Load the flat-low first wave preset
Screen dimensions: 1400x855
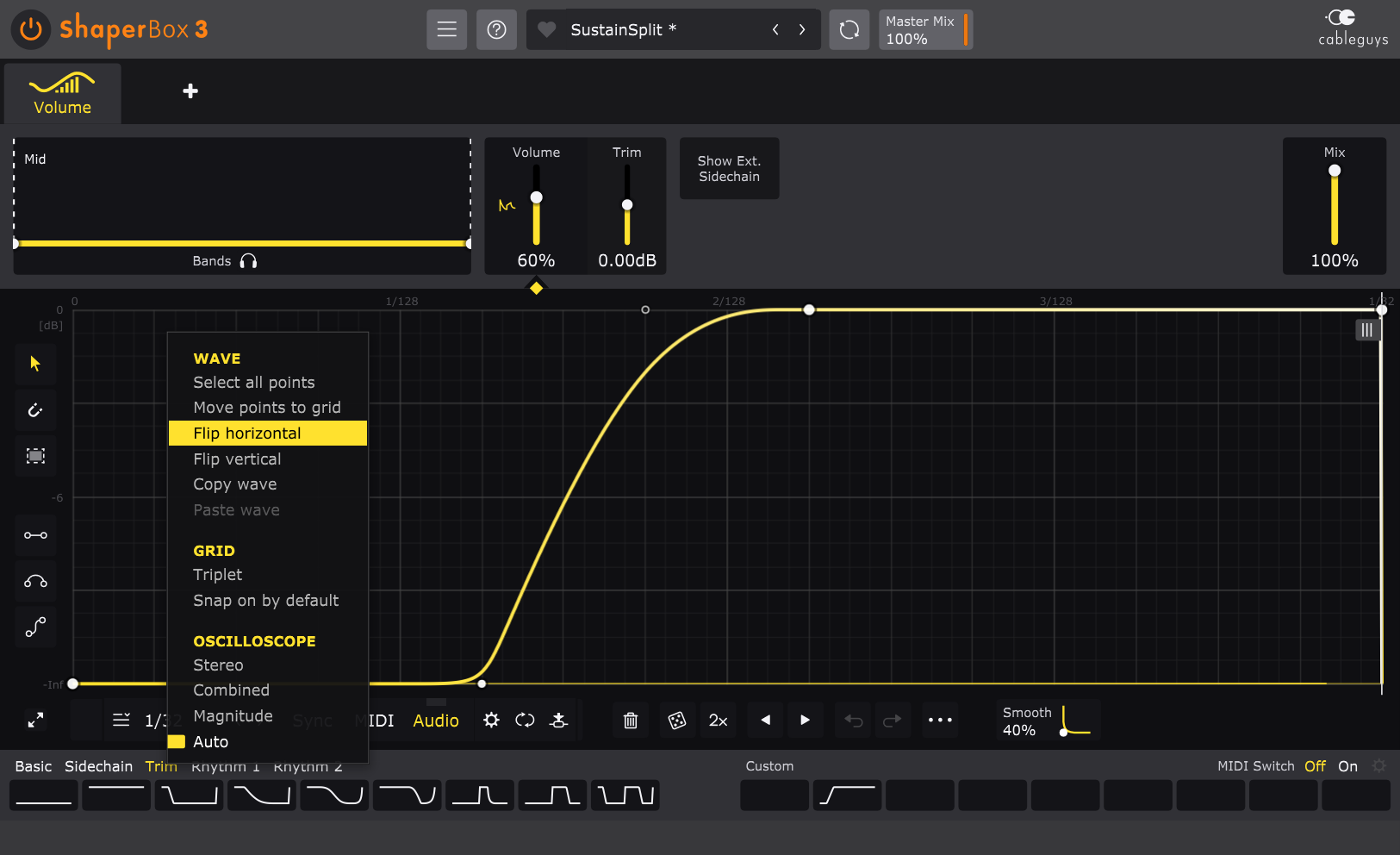tap(44, 795)
